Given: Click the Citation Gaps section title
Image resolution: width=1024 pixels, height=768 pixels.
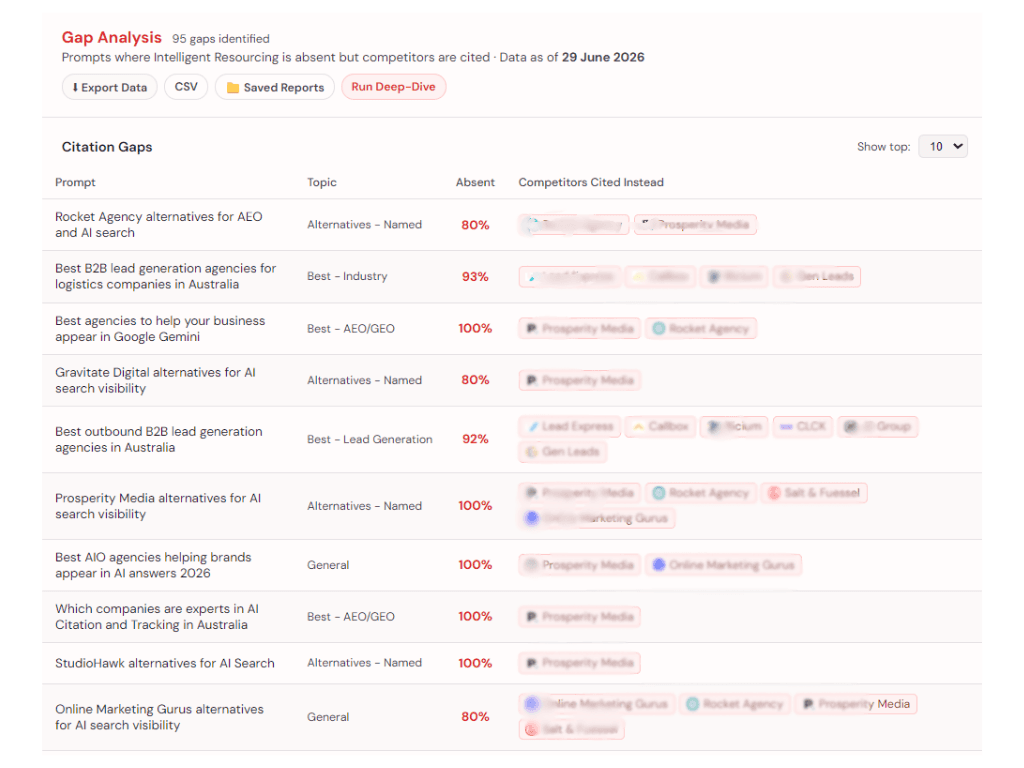Looking at the screenshot, I should point(107,147).
